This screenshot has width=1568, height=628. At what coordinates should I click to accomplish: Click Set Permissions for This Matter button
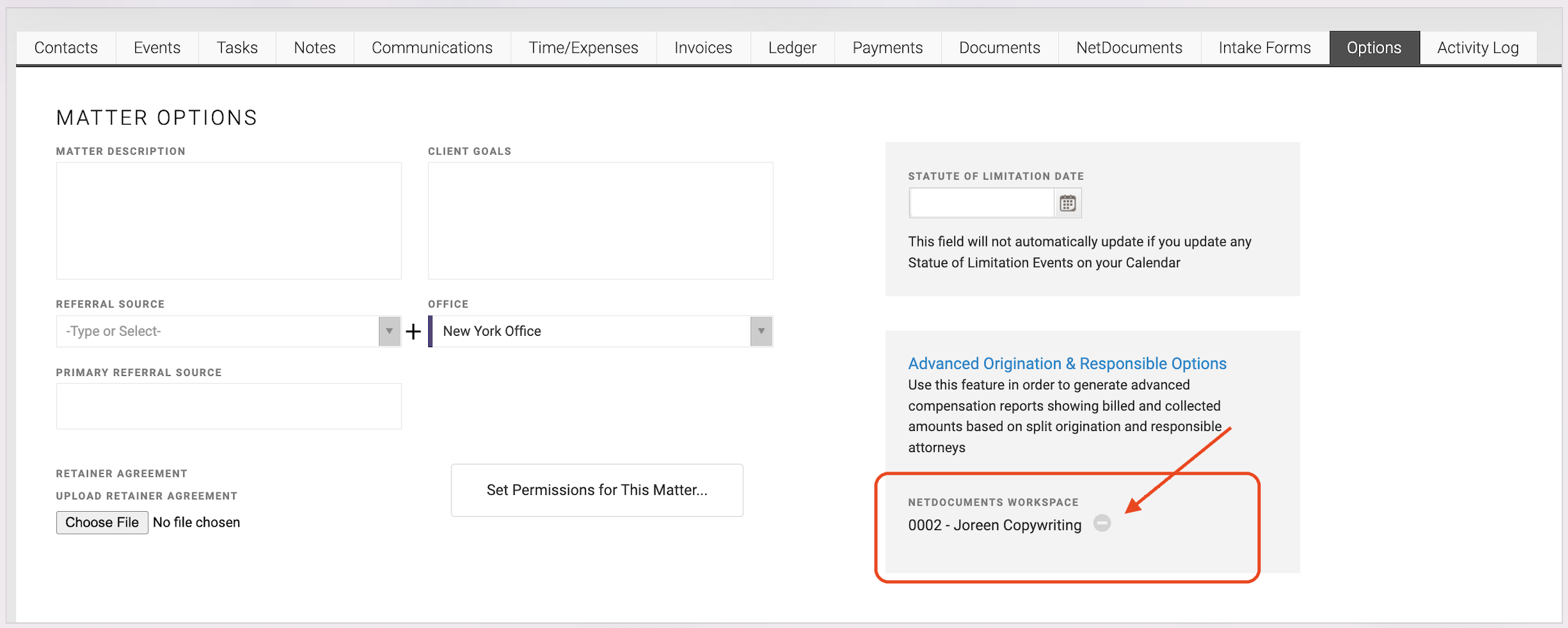click(597, 490)
